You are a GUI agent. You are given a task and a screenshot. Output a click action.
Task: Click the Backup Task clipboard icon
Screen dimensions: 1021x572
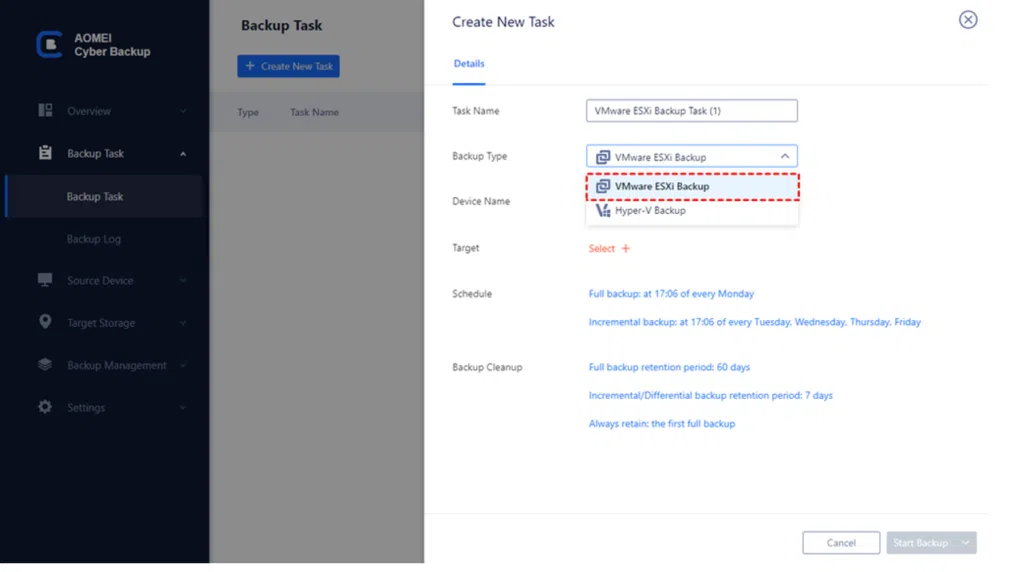(45, 152)
